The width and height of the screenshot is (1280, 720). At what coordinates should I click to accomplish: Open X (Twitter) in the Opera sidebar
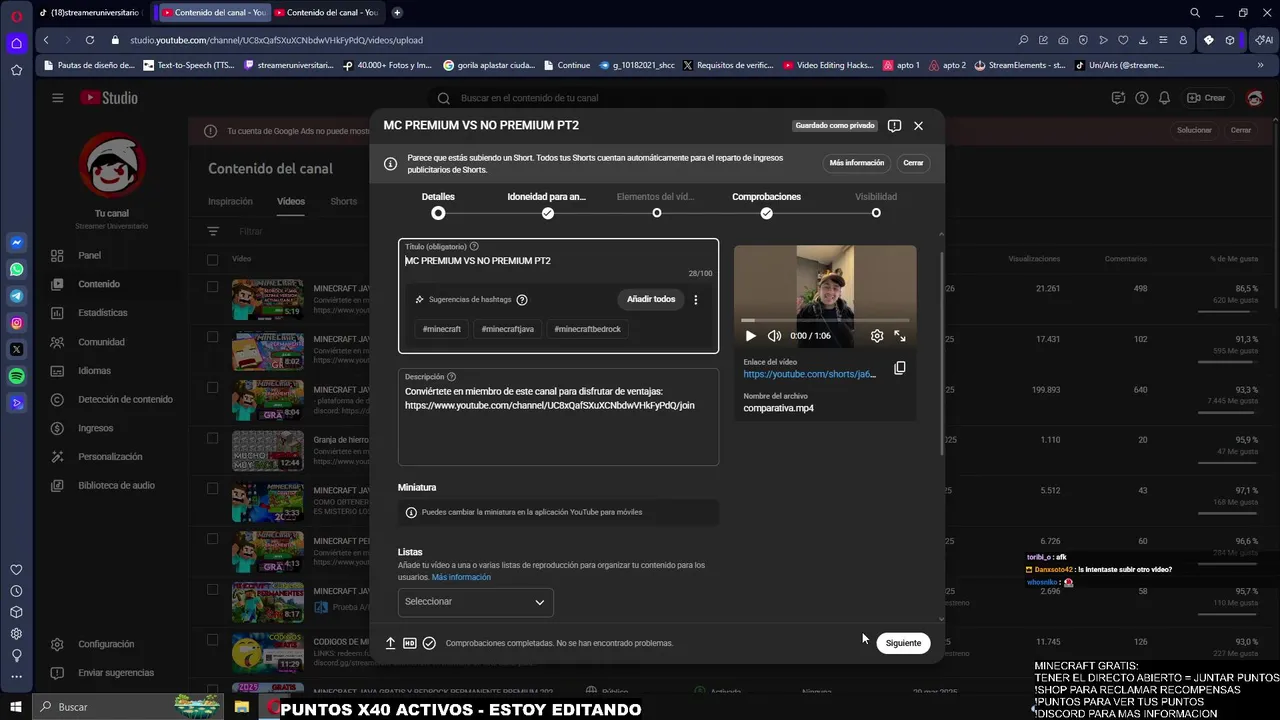point(16,349)
